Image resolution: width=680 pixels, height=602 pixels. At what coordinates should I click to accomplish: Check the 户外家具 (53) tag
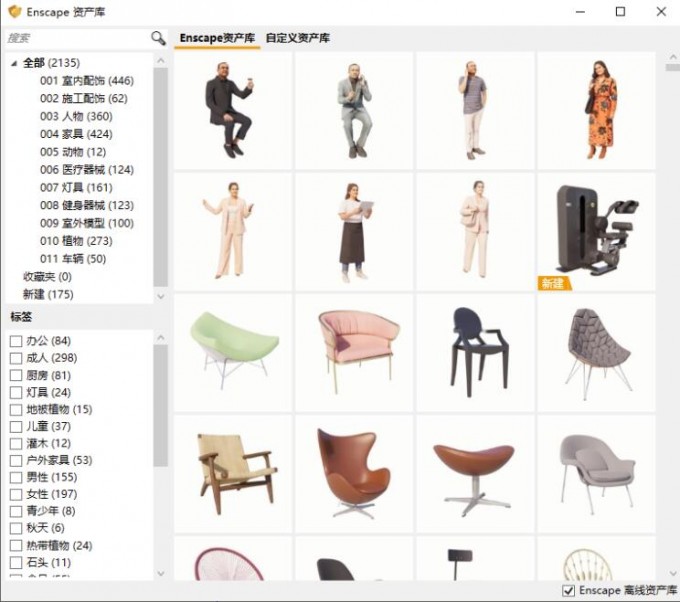coord(16,460)
